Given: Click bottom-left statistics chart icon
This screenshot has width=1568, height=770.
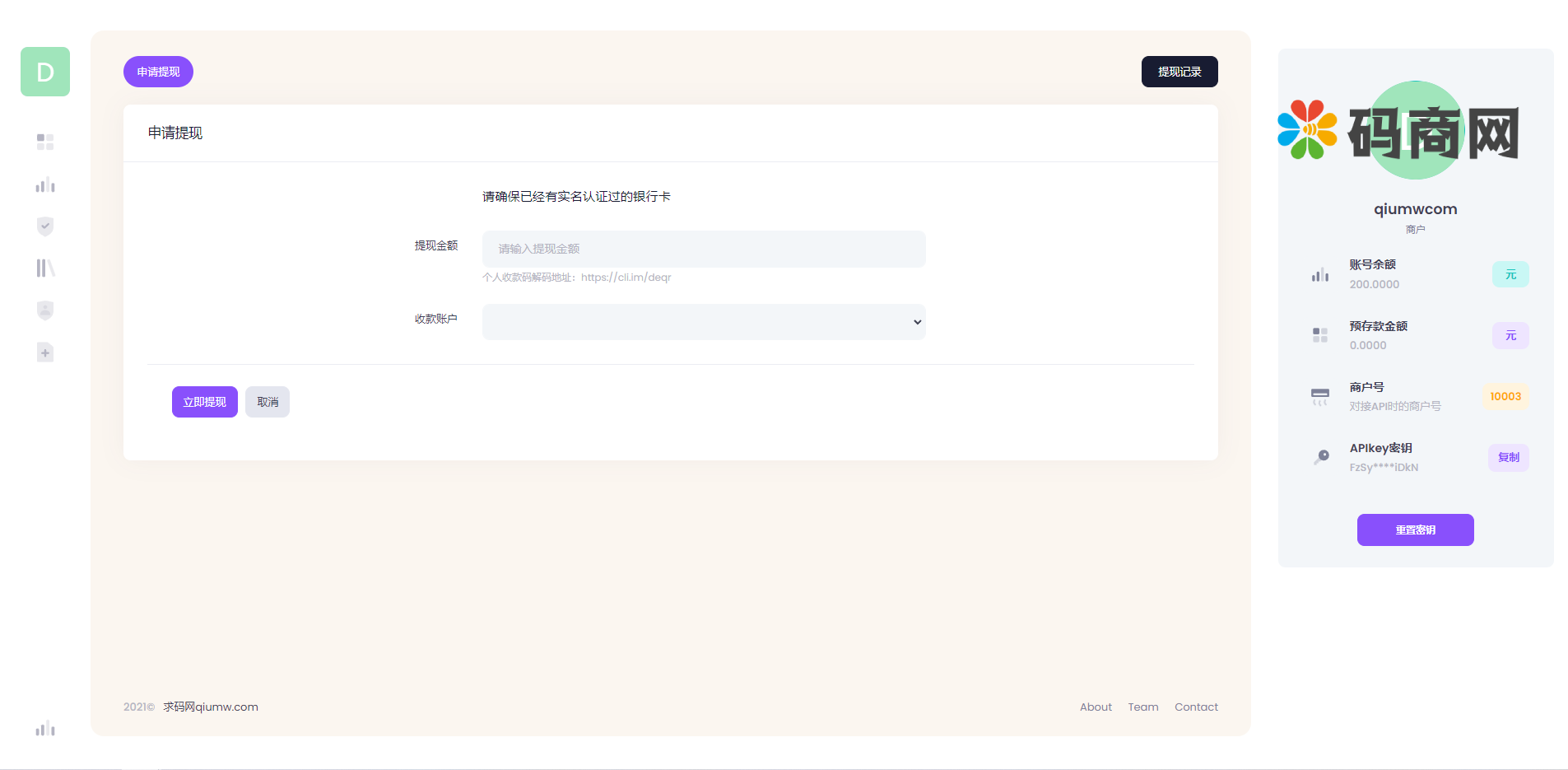Looking at the screenshot, I should pos(45,728).
